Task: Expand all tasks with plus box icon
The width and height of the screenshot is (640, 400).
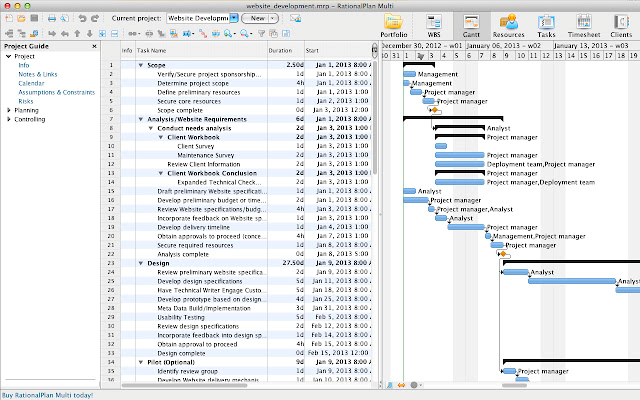Action: pos(102,33)
